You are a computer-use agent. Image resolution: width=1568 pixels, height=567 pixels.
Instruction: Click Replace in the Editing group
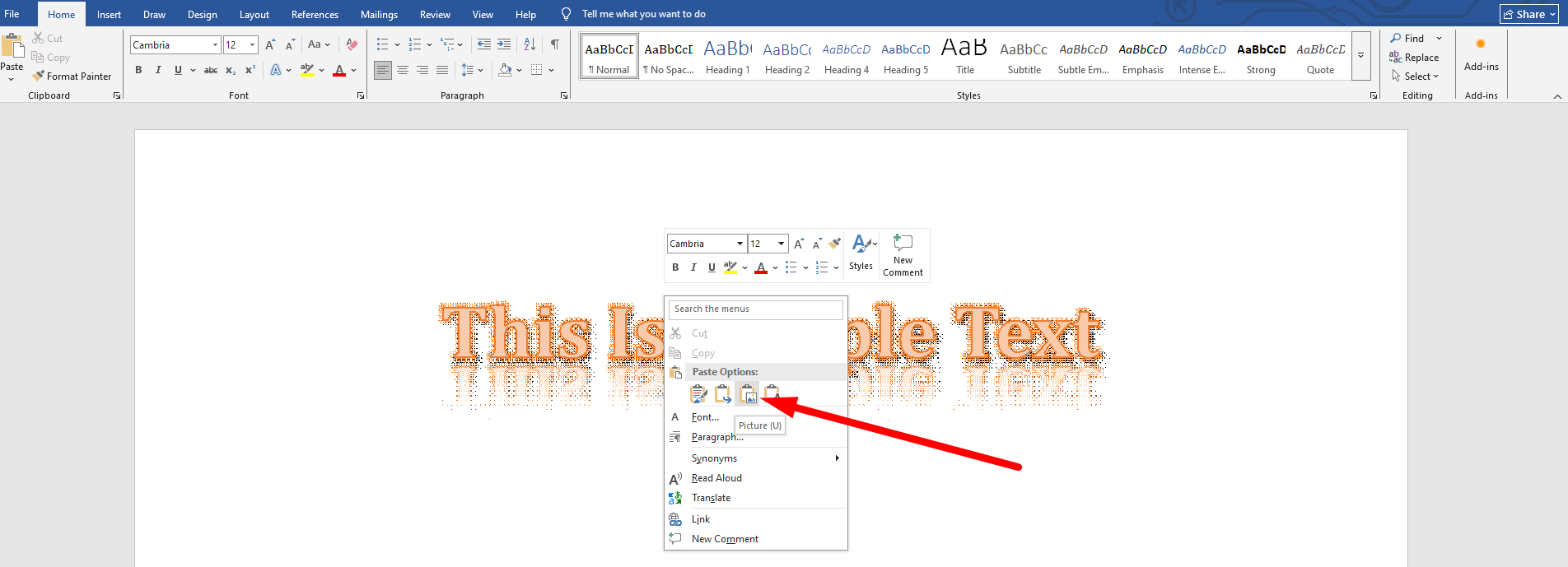coord(1414,58)
